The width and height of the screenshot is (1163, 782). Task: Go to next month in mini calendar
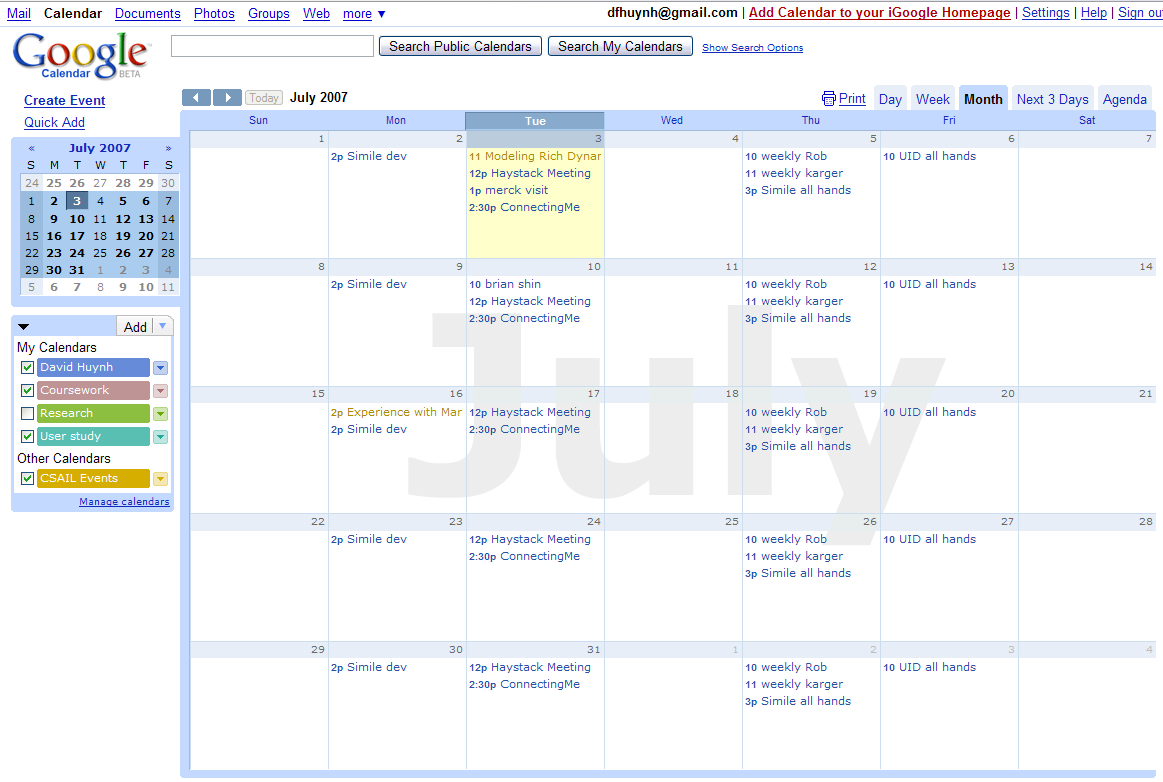pyautogui.click(x=168, y=148)
